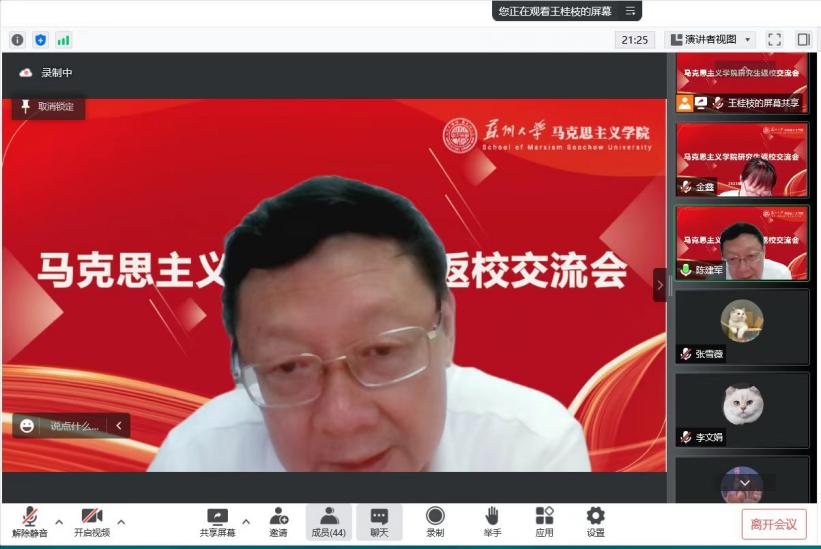Click muted mic icon beside 张雪薇

tap(686, 354)
